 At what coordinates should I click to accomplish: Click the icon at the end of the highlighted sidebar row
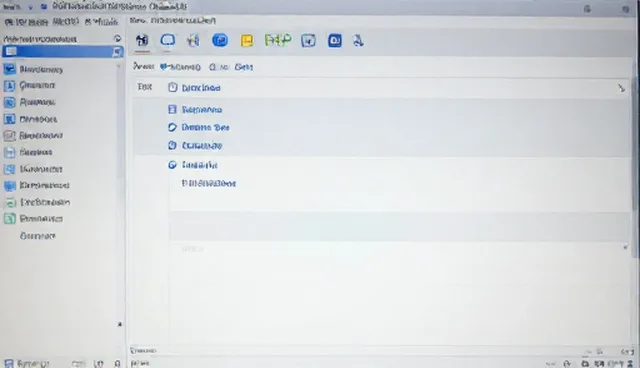tap(118, 51)
